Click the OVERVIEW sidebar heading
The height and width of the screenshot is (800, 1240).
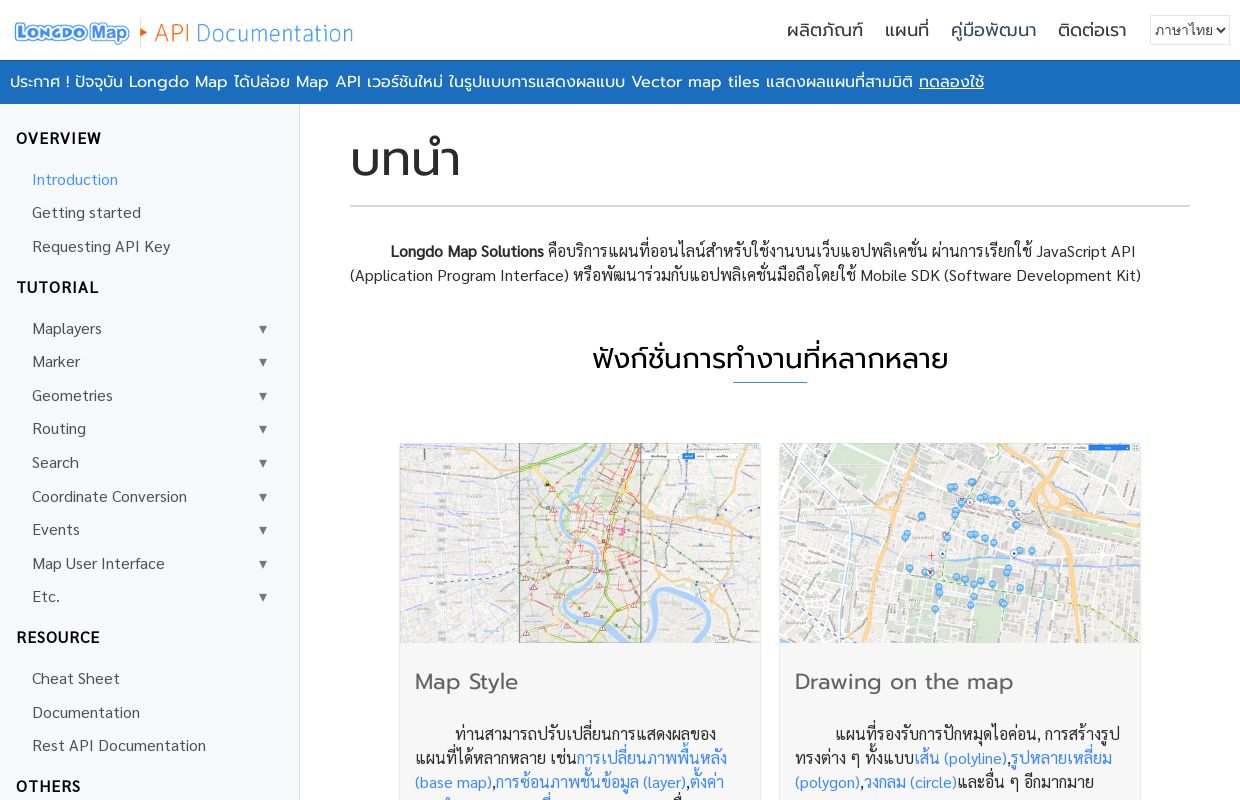coord(59,138)
